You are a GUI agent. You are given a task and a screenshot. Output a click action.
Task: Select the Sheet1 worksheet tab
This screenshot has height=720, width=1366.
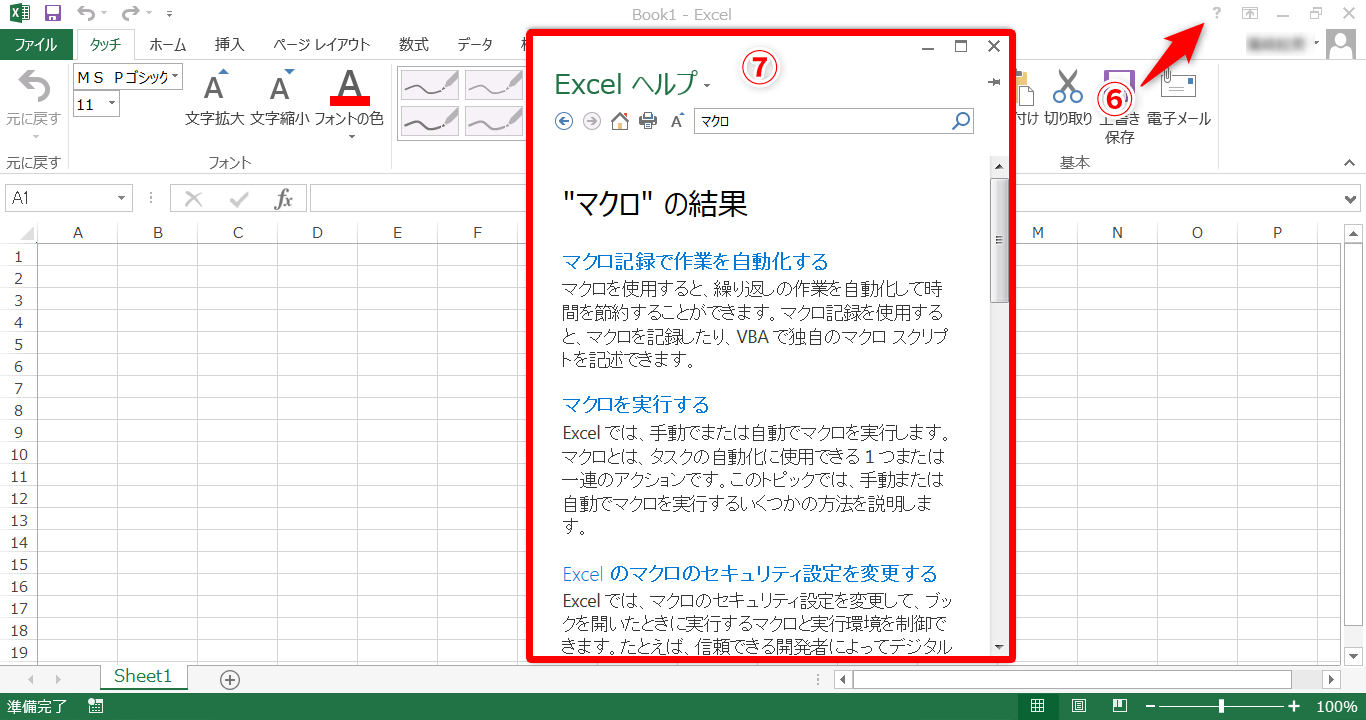click(143, 677)
